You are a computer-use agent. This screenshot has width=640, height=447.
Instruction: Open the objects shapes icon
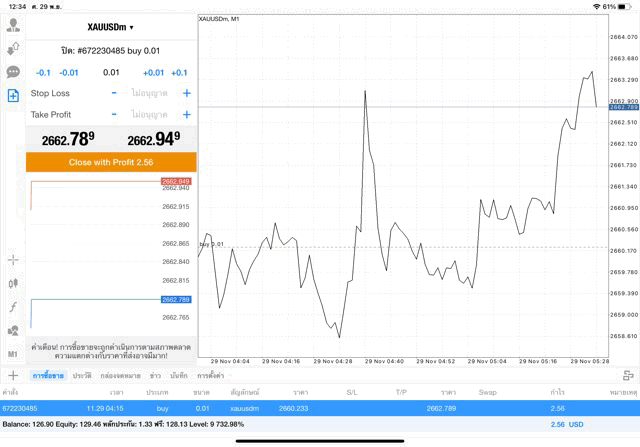[x=13, y=330]
